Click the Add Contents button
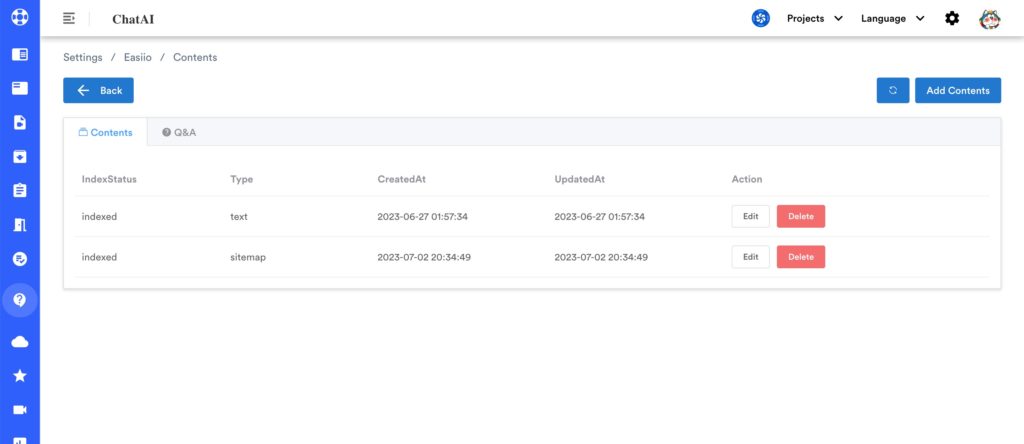The width and height of the screenshot is (1024, 444). [x=958, y=91]
